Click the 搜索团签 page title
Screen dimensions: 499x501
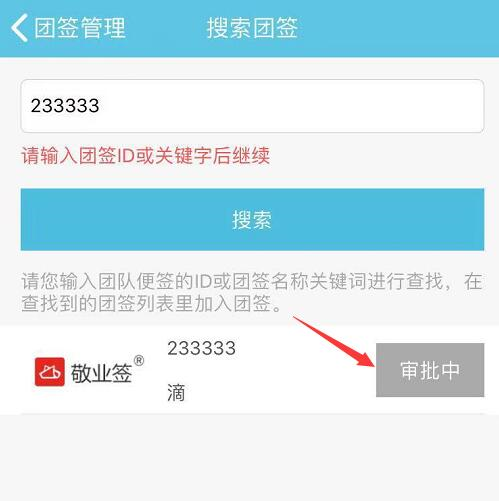tap(252, 28)
